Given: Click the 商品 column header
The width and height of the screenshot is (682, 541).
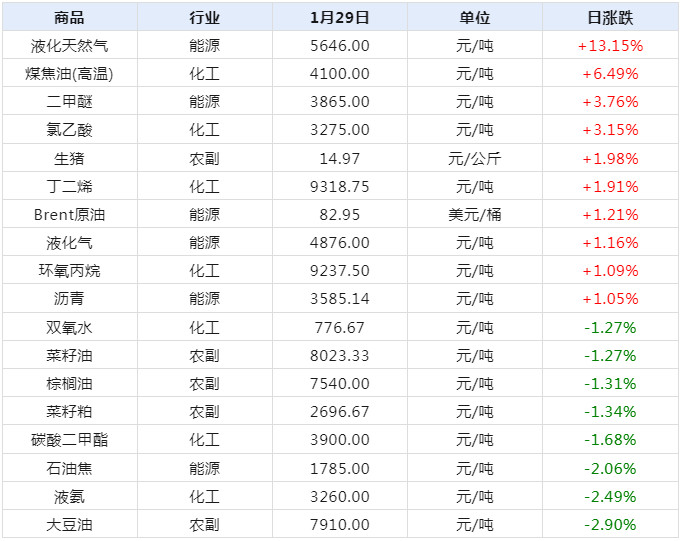Looking at the screenshot, I should point(69,17).
